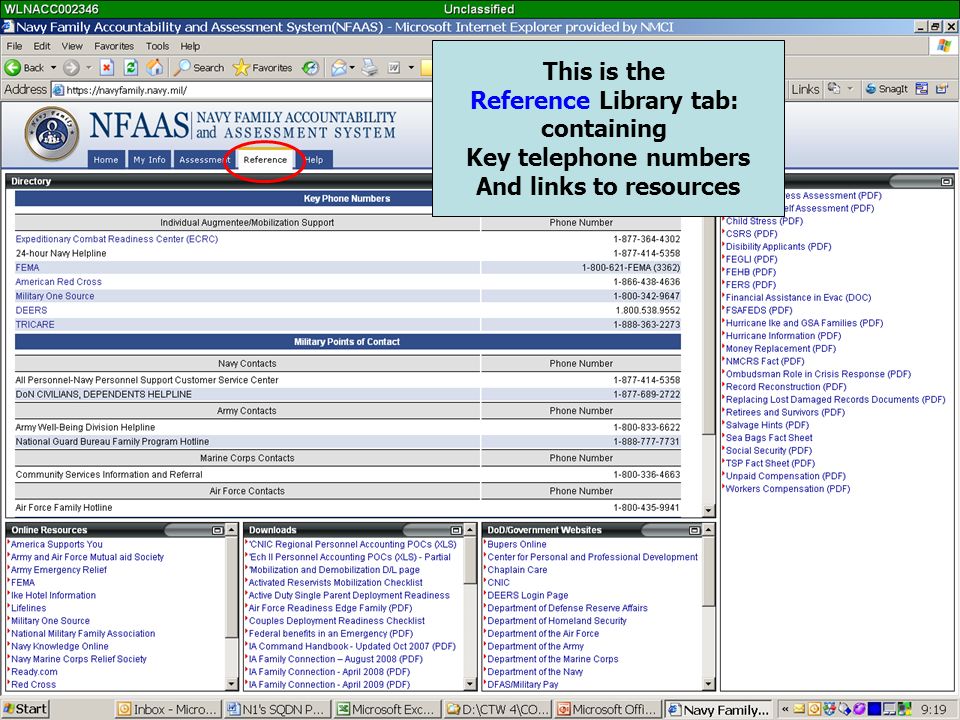
Task: Open the TRICARE directory link
Action: (35, 324)
